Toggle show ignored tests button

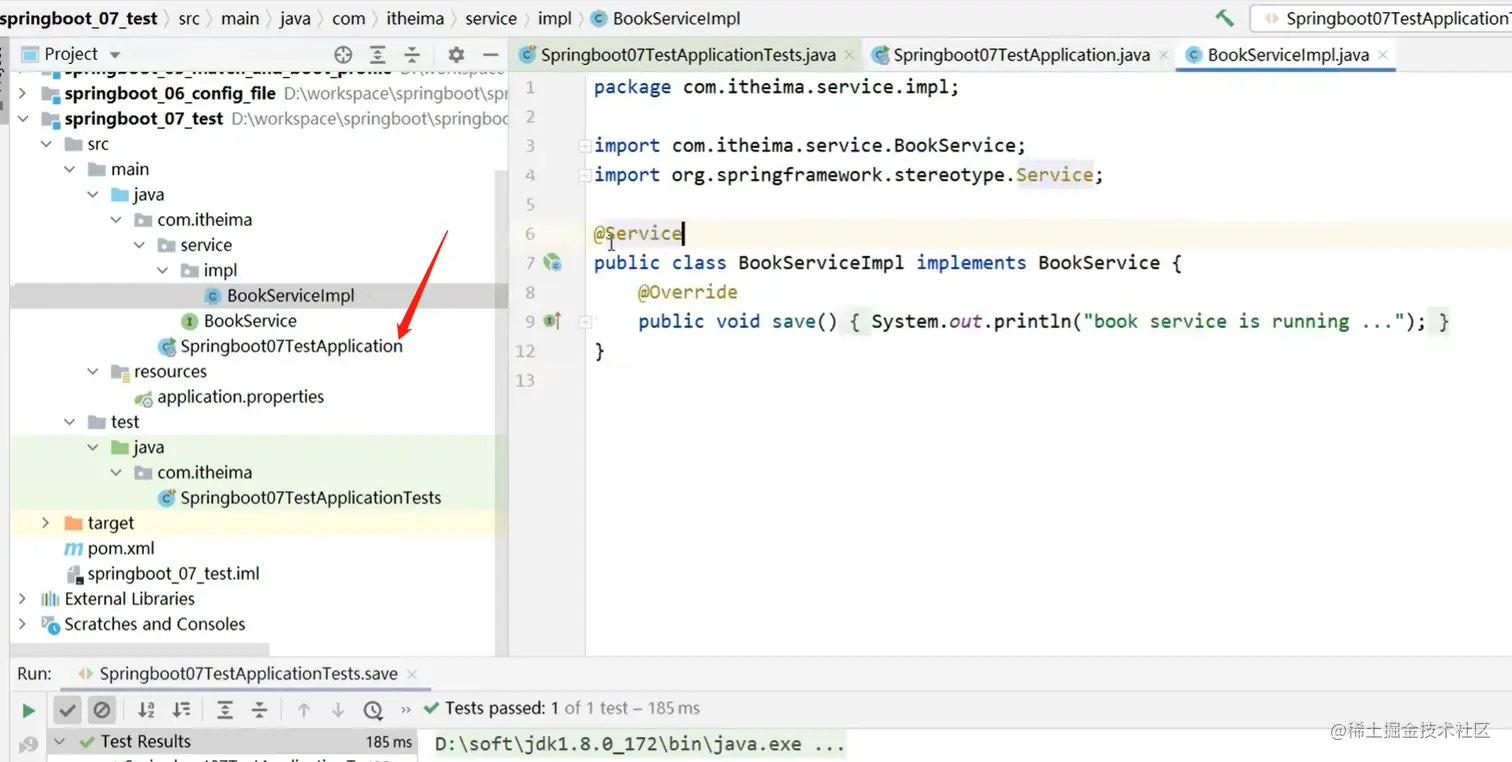(x=102, y=710)
